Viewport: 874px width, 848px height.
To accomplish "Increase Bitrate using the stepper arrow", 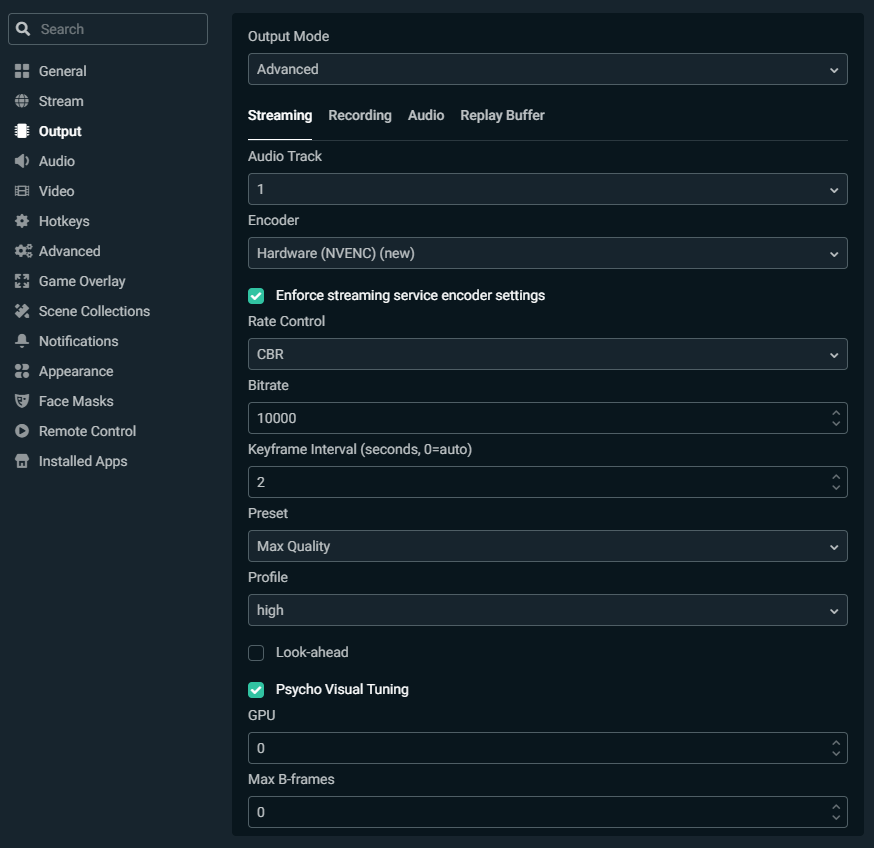I will [x=837, y=413].
